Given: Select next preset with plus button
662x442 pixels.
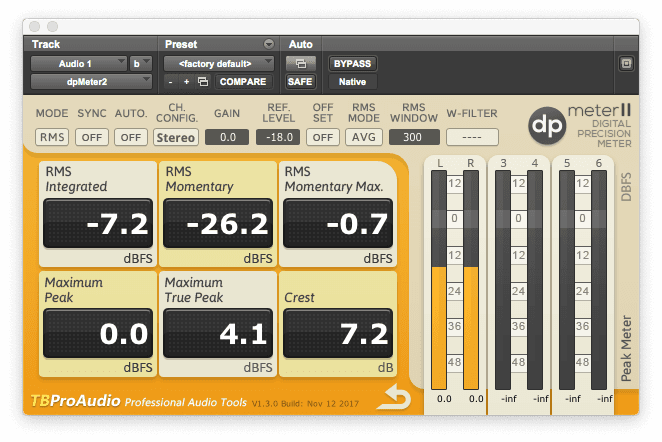Looking at the screenshot, I should coord(186,81).
